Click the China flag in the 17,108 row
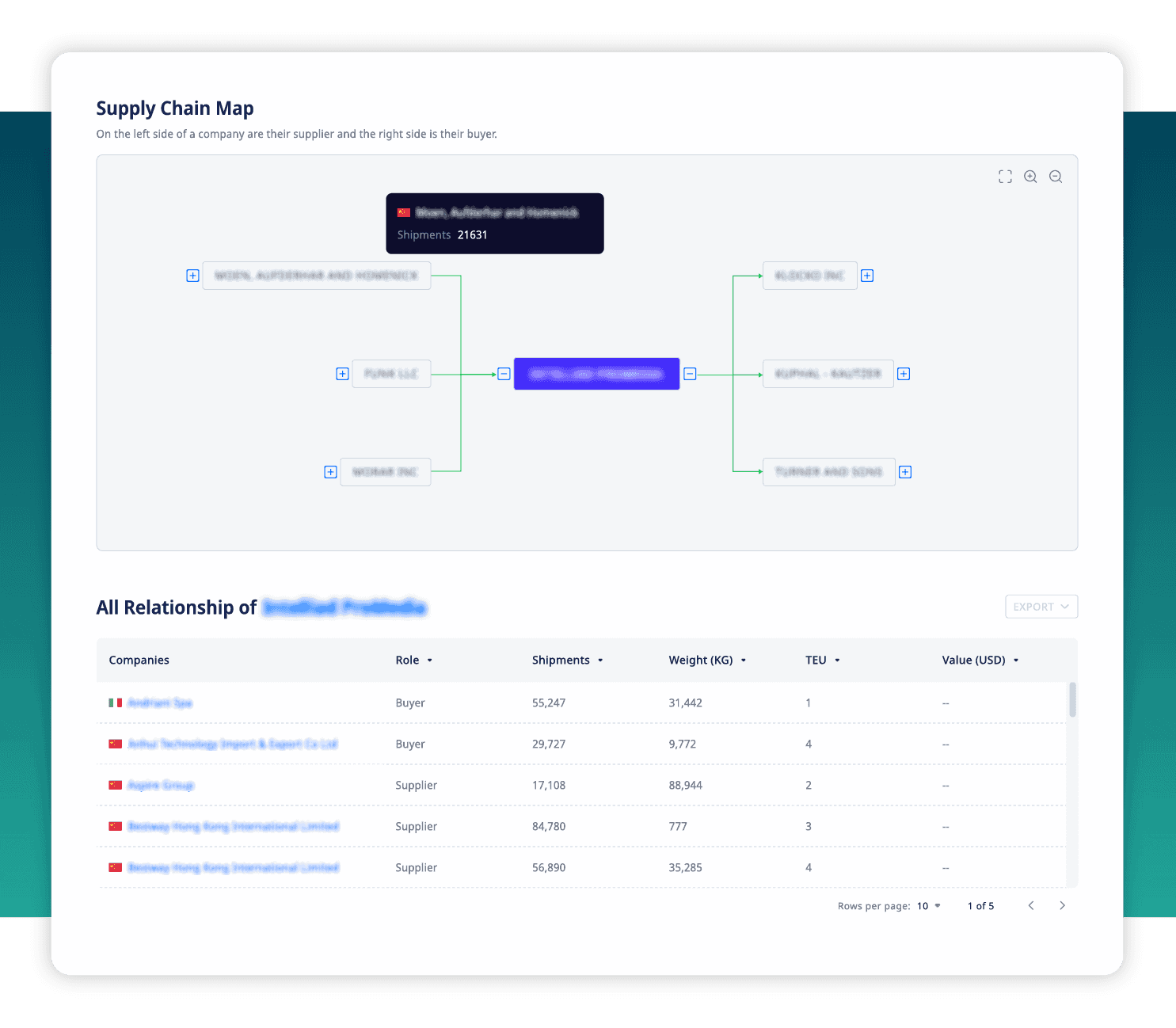 pyautogui.click(x=115, y=785)
